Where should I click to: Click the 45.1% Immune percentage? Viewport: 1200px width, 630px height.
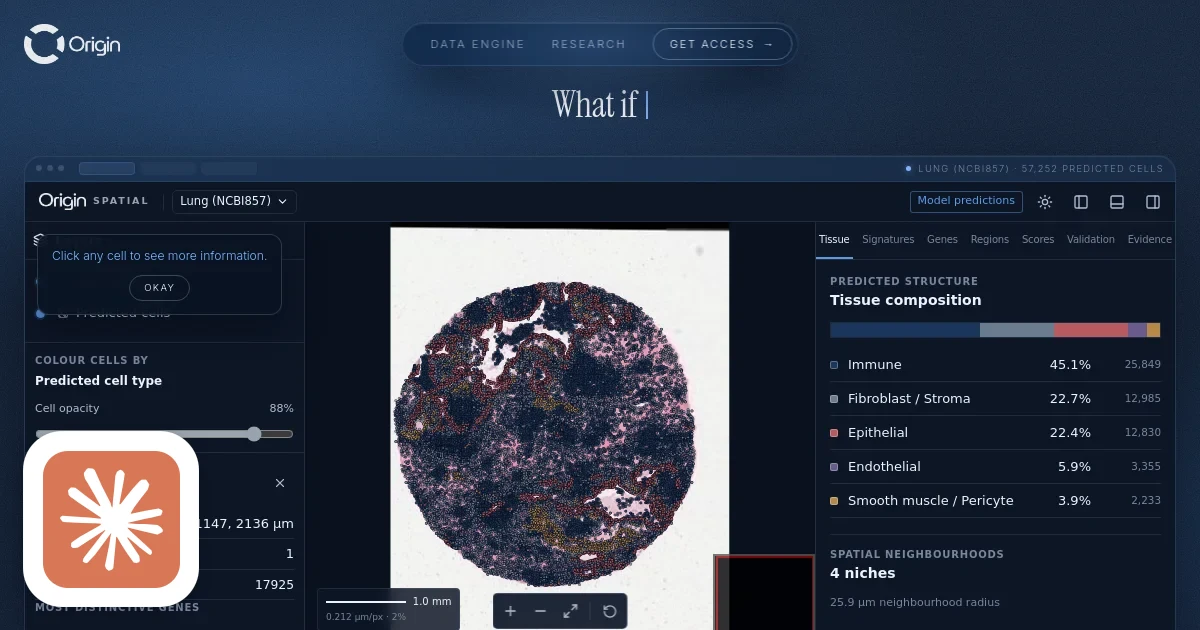[x=1070, y=365]
